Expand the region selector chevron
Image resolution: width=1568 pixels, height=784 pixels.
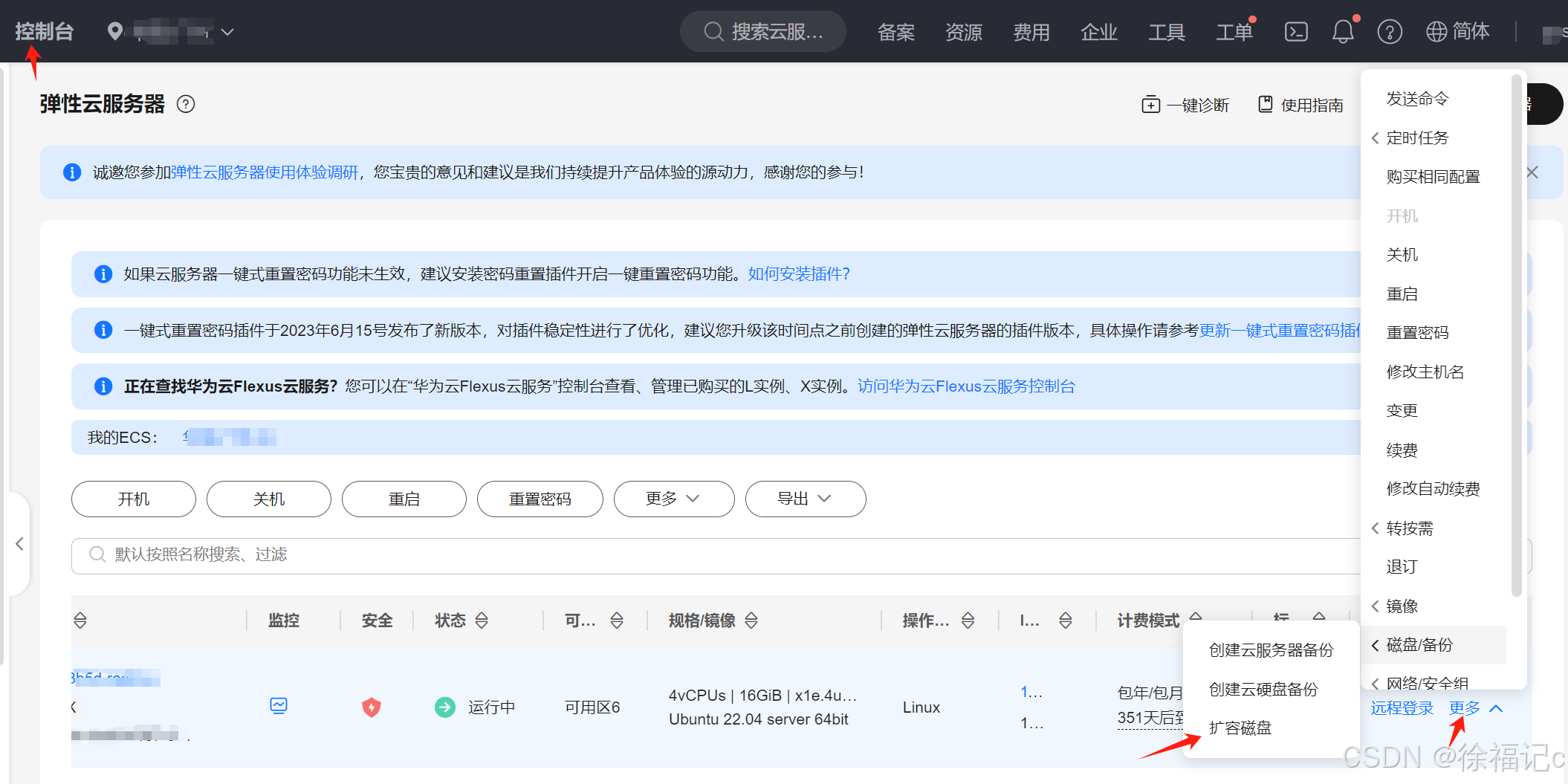[x=228, y=32]
